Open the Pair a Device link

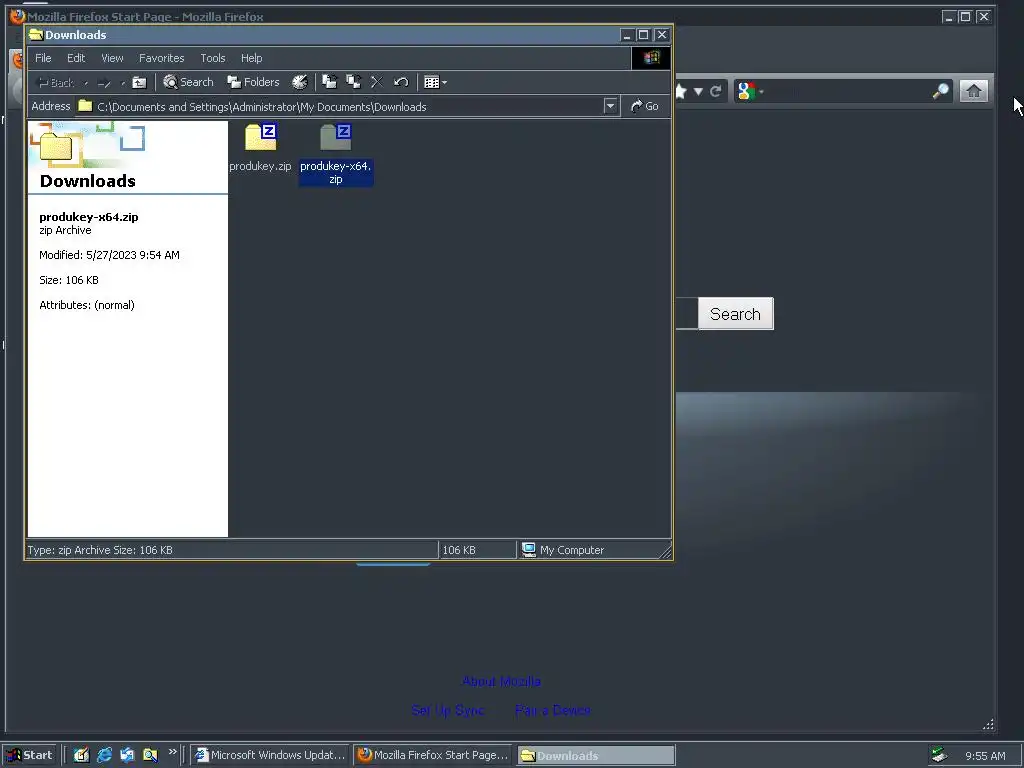tap(552, 710)
